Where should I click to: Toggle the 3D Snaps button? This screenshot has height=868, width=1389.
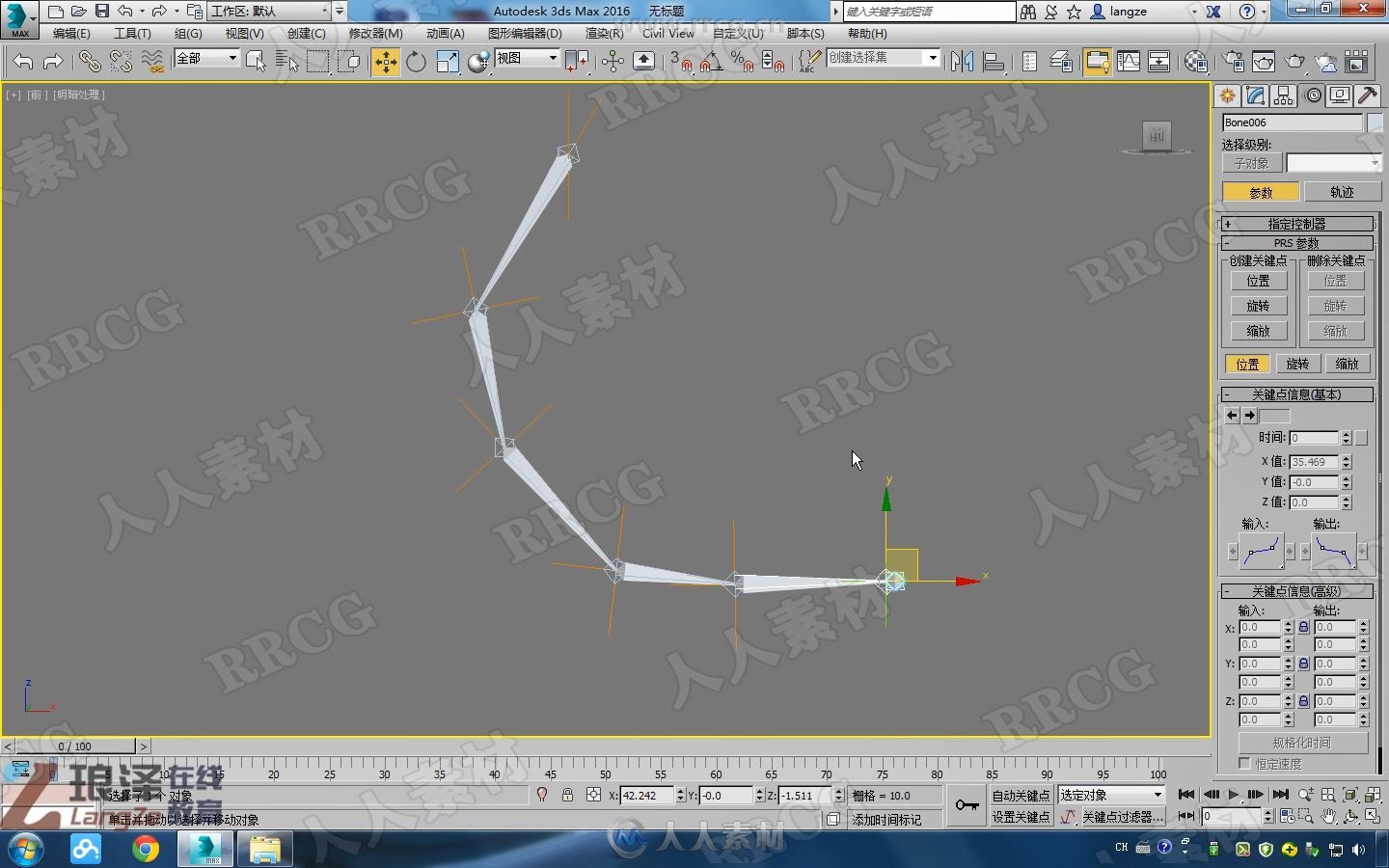pos(680,62)
